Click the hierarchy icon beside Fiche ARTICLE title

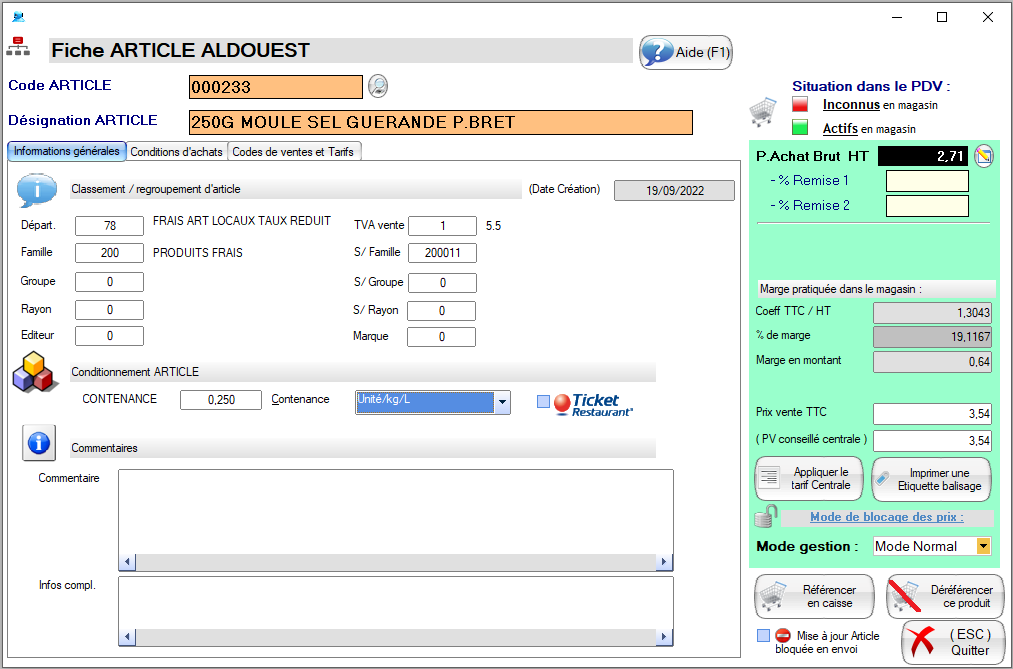pos(18,47)
